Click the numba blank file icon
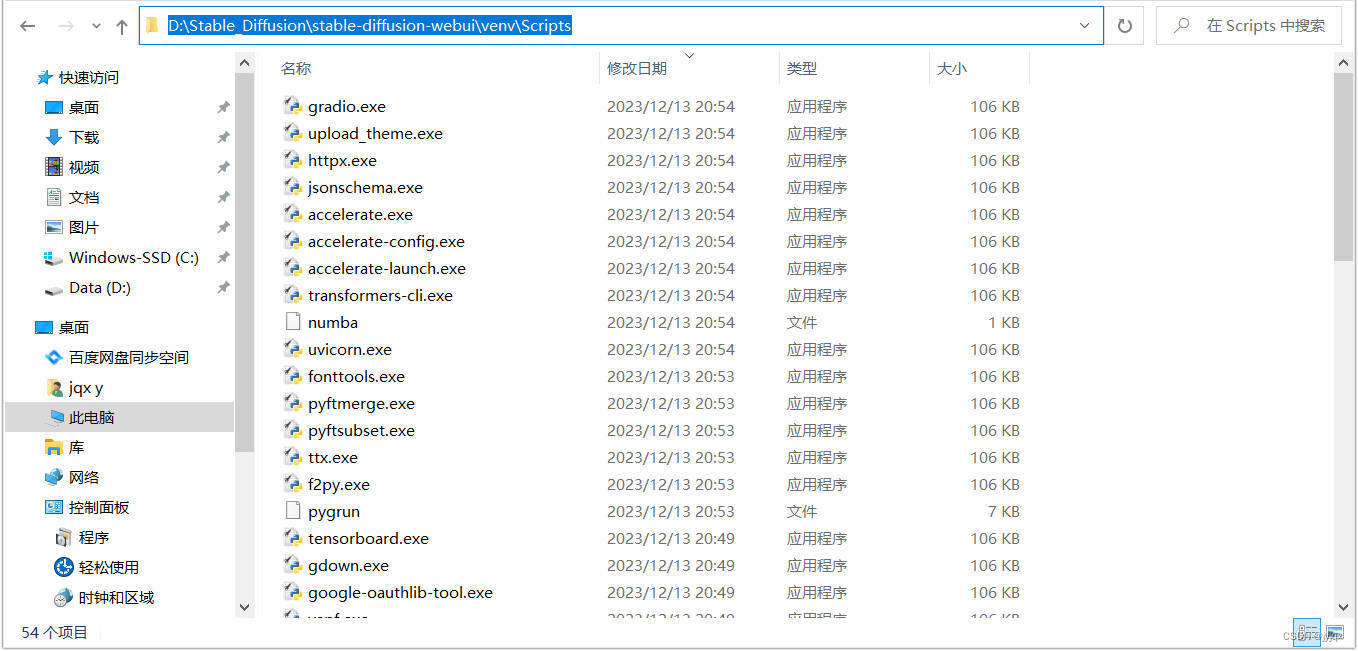 (293, 321)
